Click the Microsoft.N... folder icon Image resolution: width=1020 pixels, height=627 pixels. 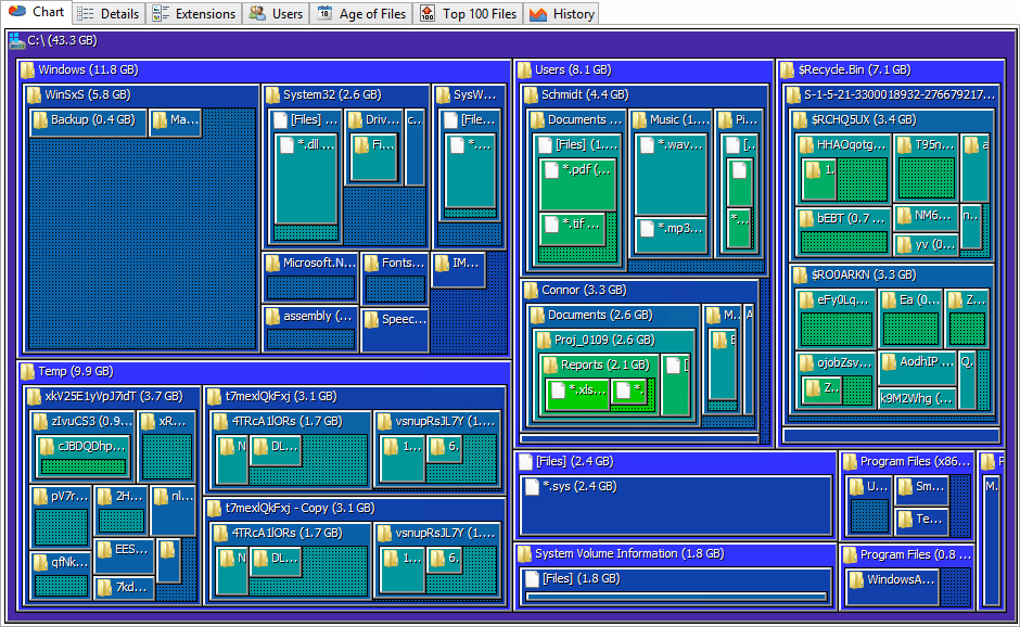(272, 263)
